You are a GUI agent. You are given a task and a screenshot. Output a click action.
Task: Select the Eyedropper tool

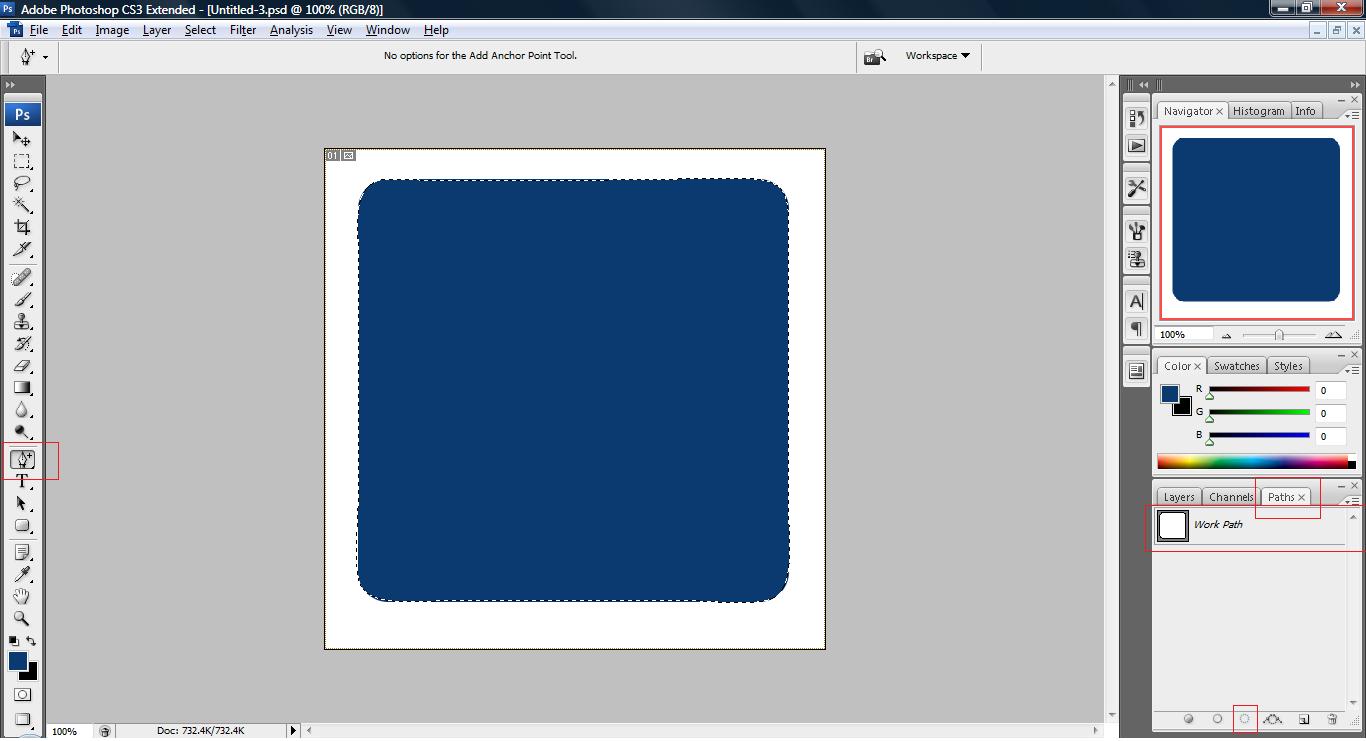(x=22, y=574)
